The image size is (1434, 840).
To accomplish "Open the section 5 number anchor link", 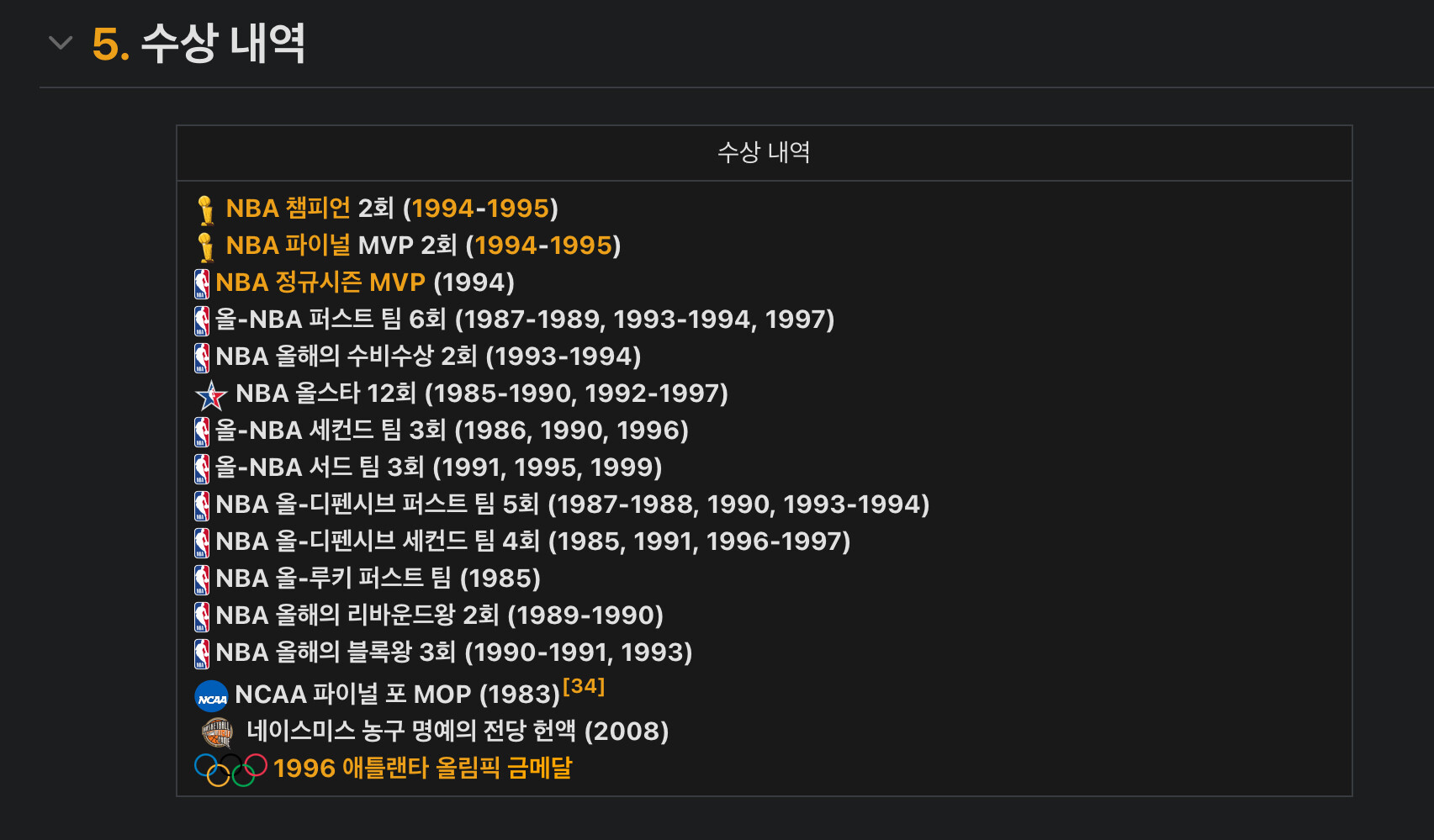I will pyautogui.click(x=111, y=44).
